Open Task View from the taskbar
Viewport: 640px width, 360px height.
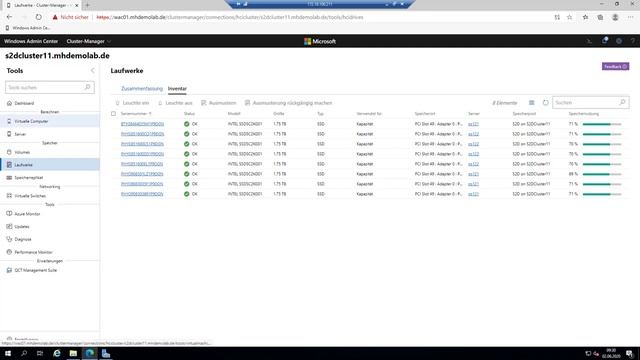tap(40, 353)
